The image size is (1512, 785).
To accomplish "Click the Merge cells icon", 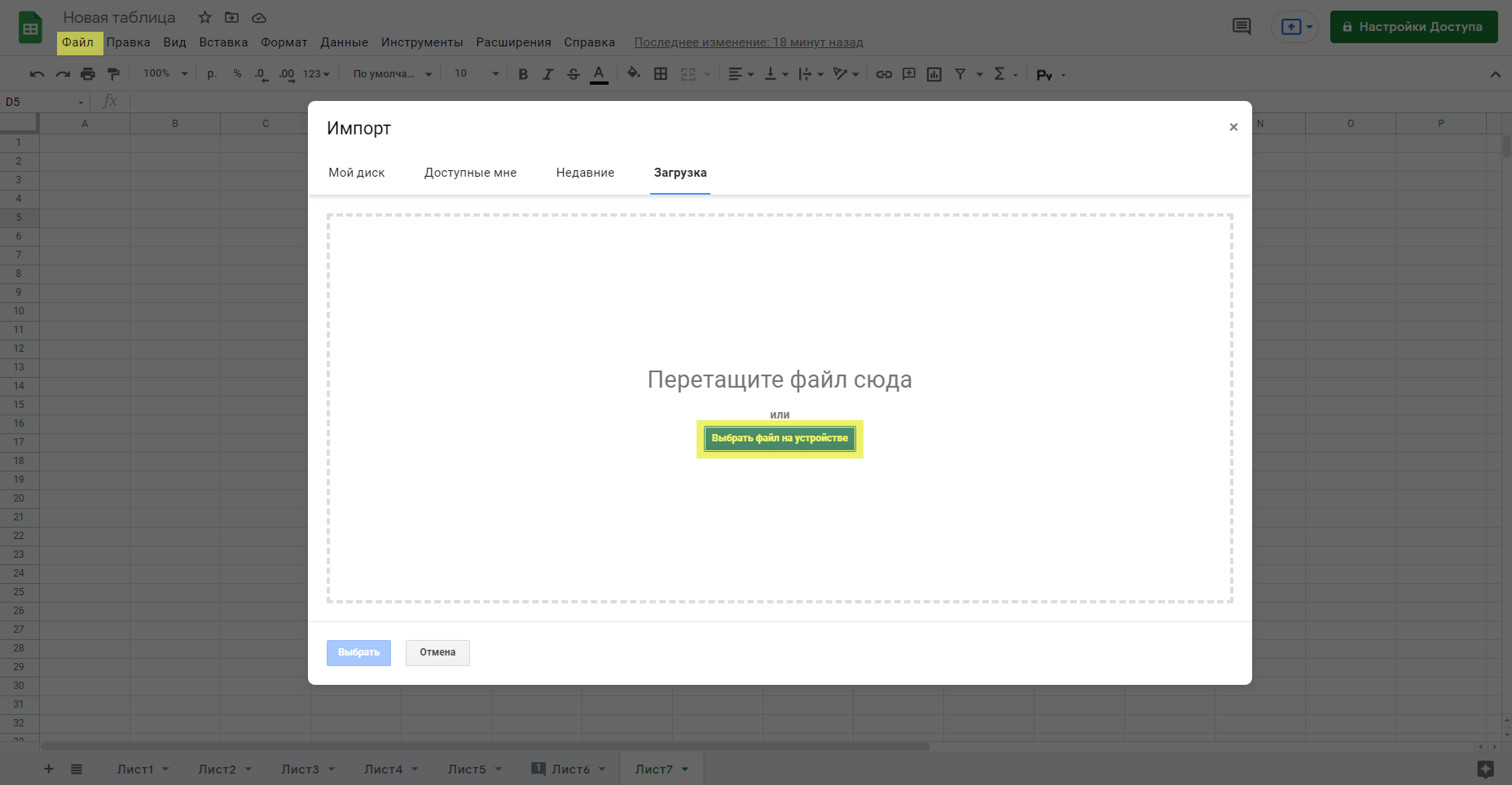I will (x=688, y=74).
